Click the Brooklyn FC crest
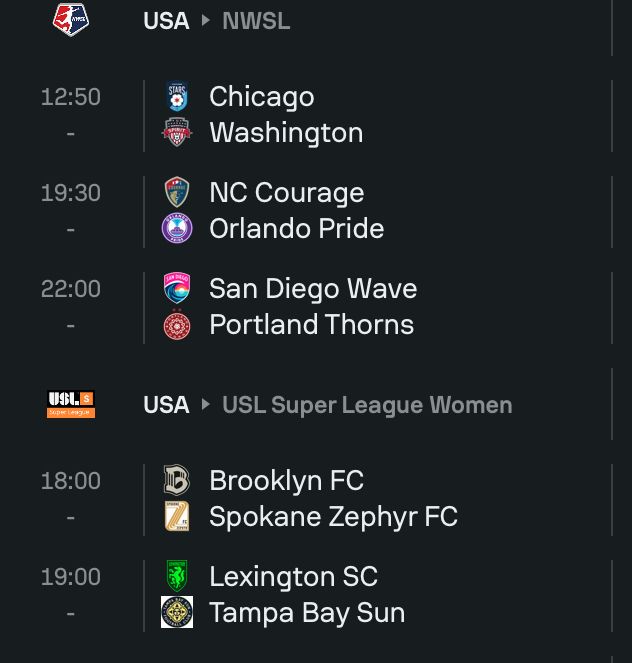The width and height of the screenshot is (632, 663). tap(177, 480)
